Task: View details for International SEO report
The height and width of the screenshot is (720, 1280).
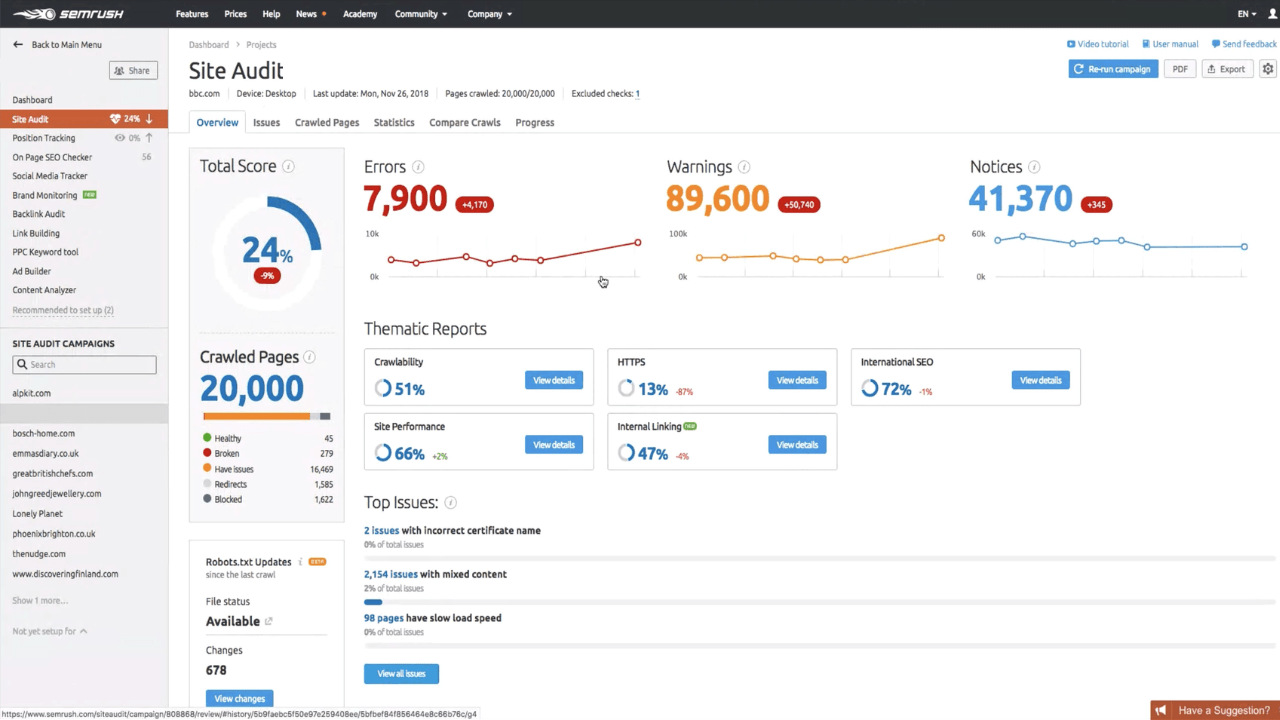Action: (x=1040, y=380)
